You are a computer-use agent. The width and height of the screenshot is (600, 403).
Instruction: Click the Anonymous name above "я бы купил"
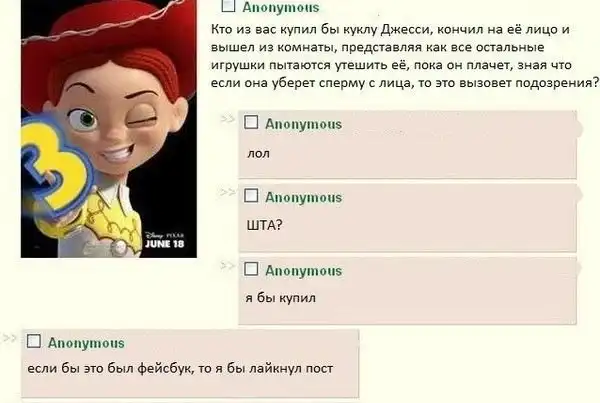pyautogui.click(x=303, y=271)
